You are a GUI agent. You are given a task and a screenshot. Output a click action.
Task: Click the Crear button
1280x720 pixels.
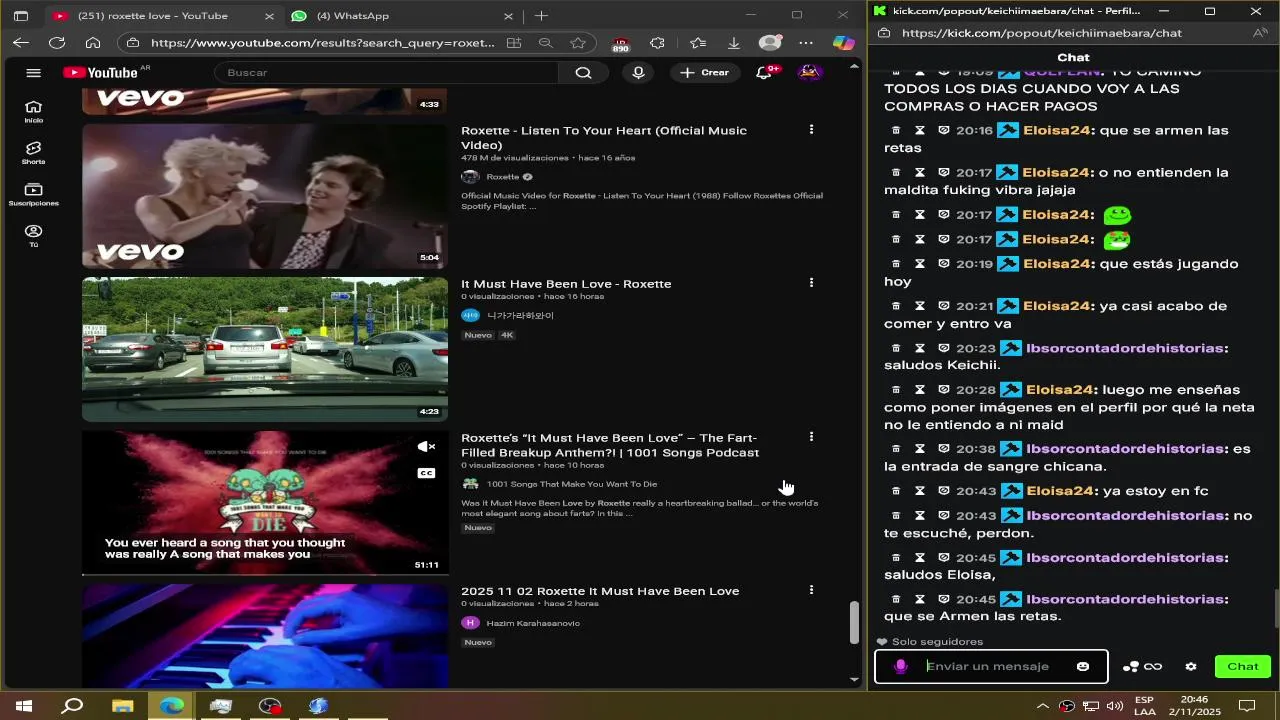click(705, 72)
